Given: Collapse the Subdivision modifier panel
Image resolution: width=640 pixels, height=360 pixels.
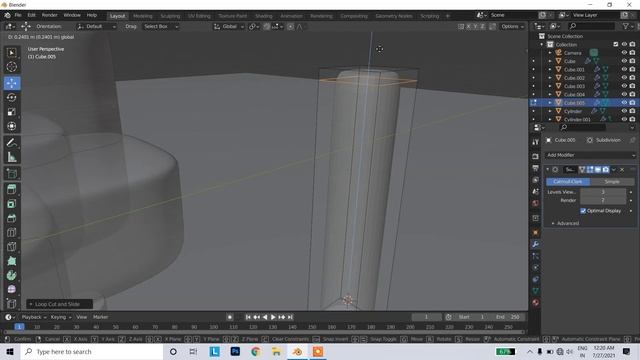Looking at the screenshot, I should (548, 169).
